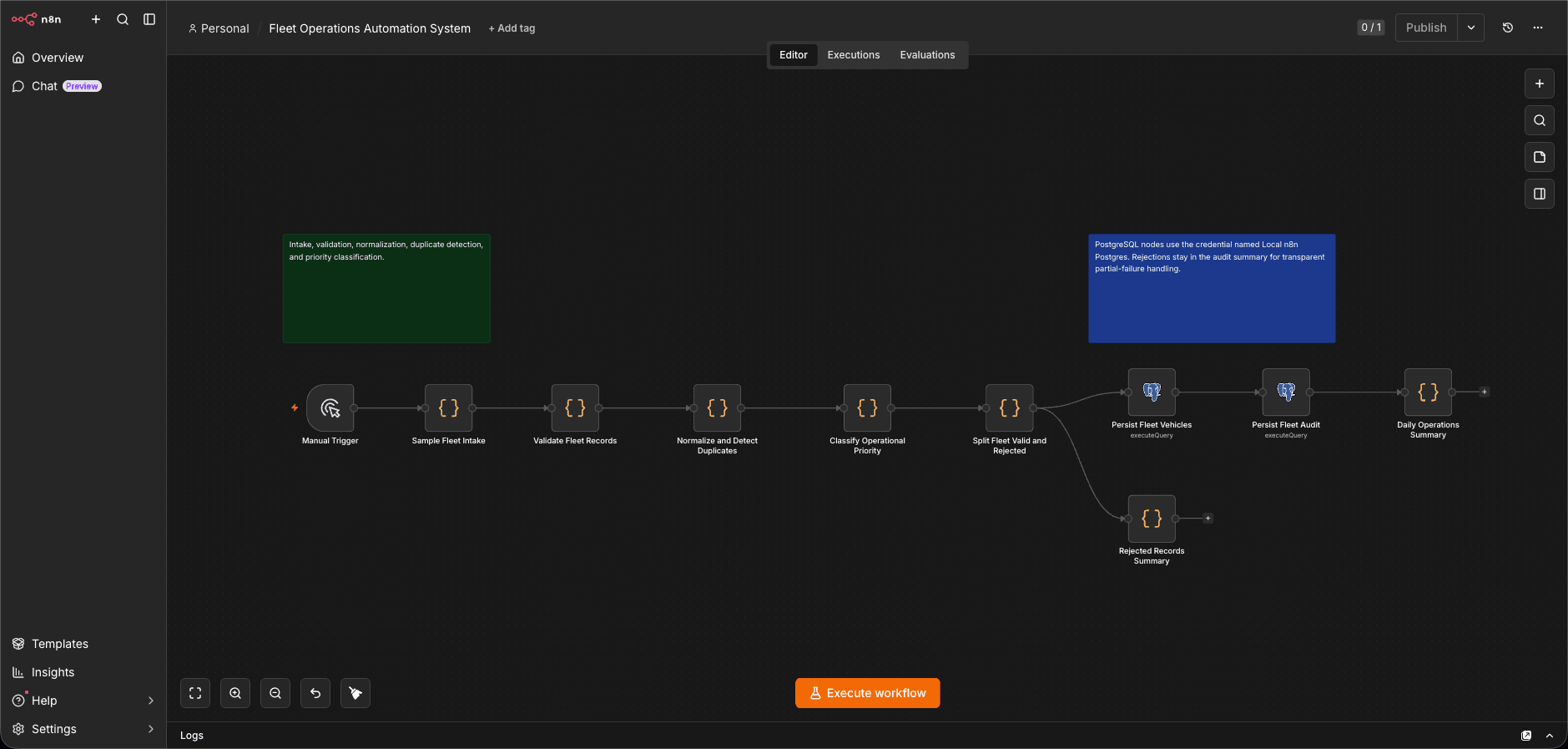Switch to the Executions tab
This screenshot has height=749, width=1568.
(x=854, y=55)
